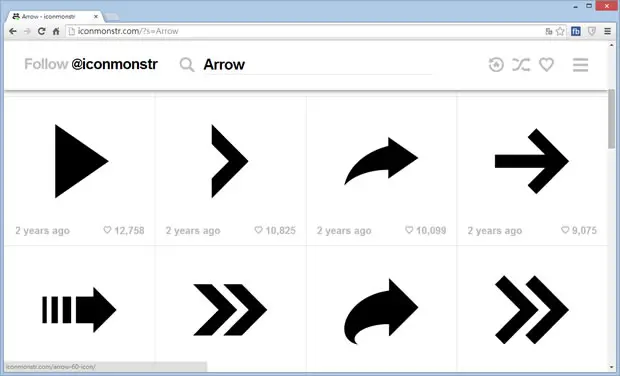Bookmark page with the star icon
The height and width of the screenshot is (376, 620).
coord(560,31)
